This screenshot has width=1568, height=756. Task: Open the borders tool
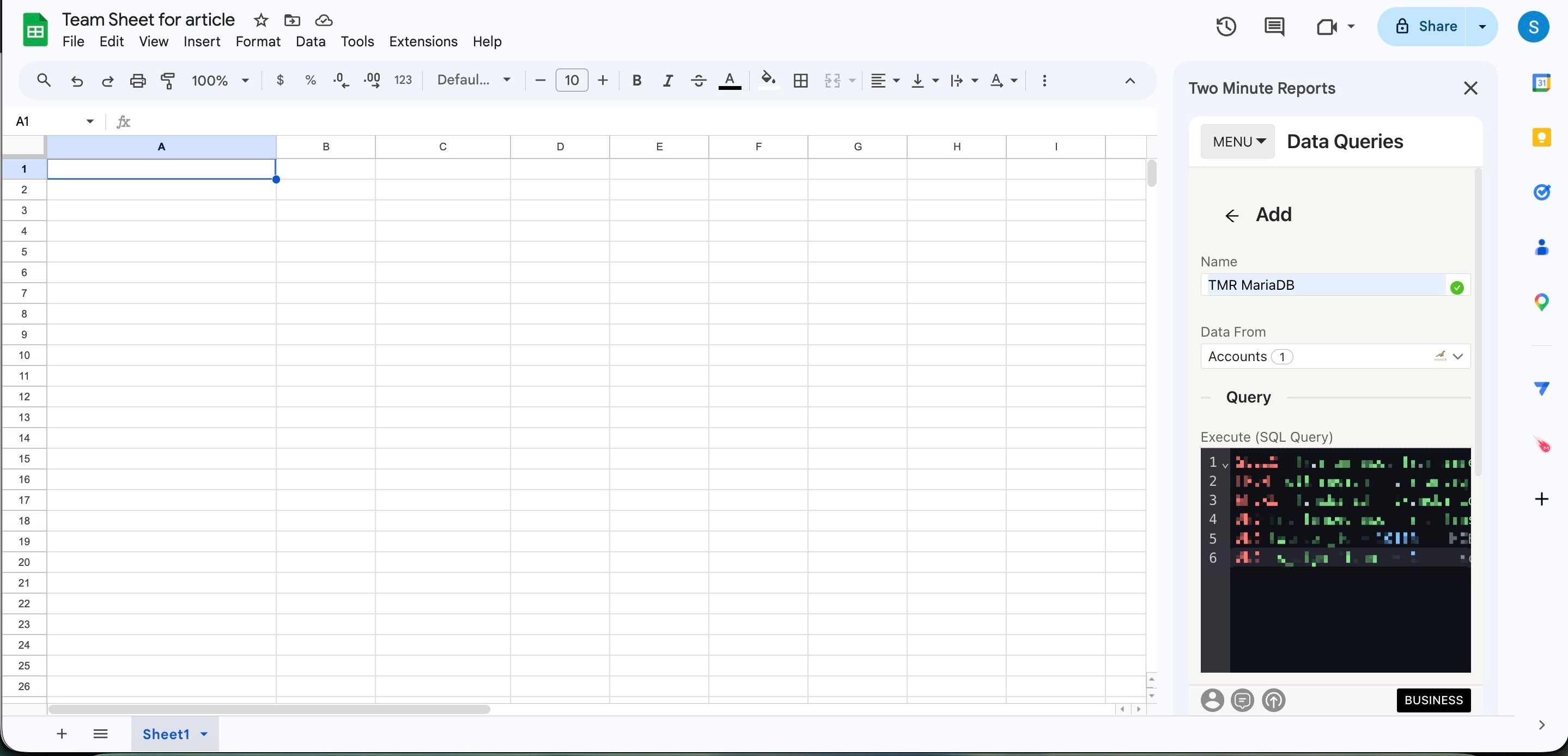tap(800, 80)
